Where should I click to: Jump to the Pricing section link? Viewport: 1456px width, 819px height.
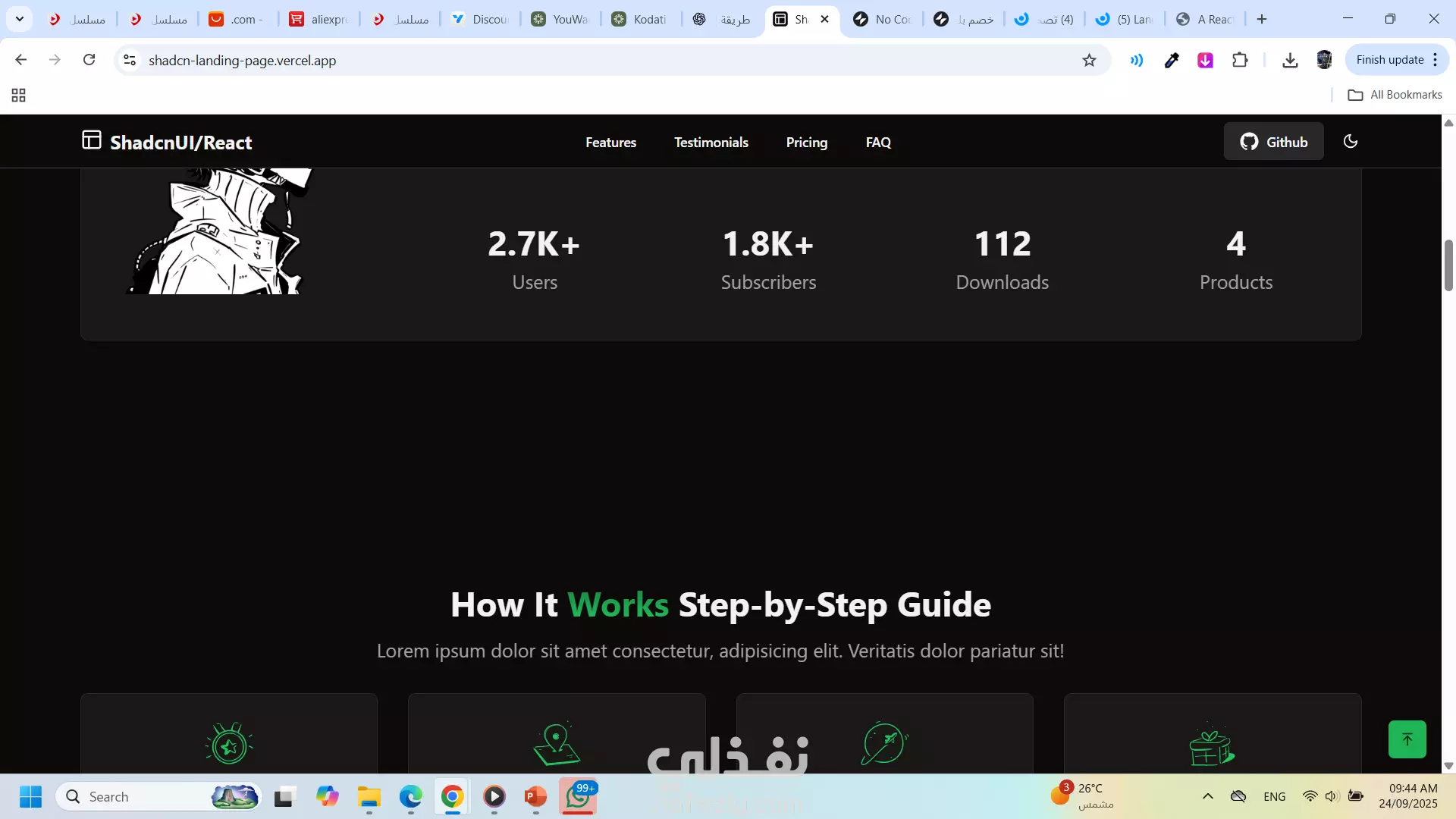pos(806,143)
